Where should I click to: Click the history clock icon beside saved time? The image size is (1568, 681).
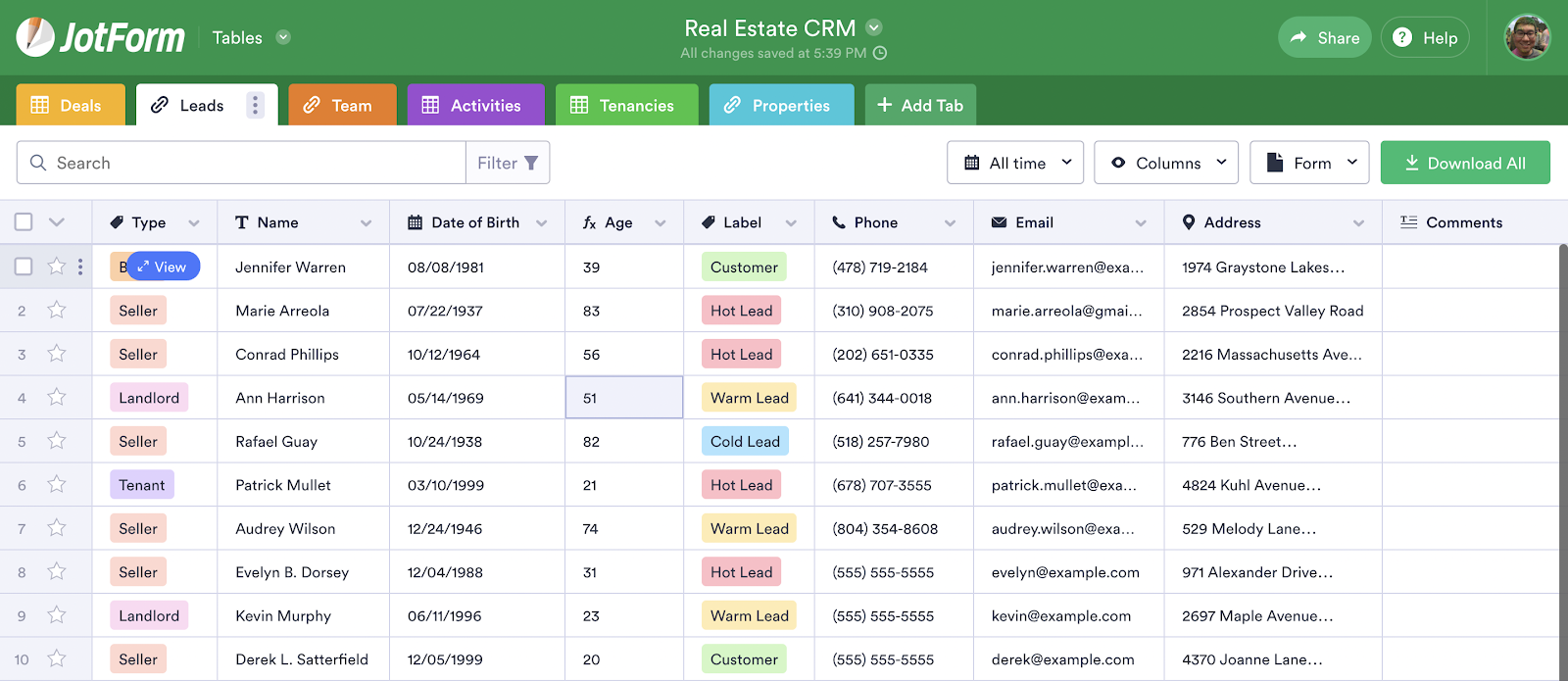click(x=880, y=53)
